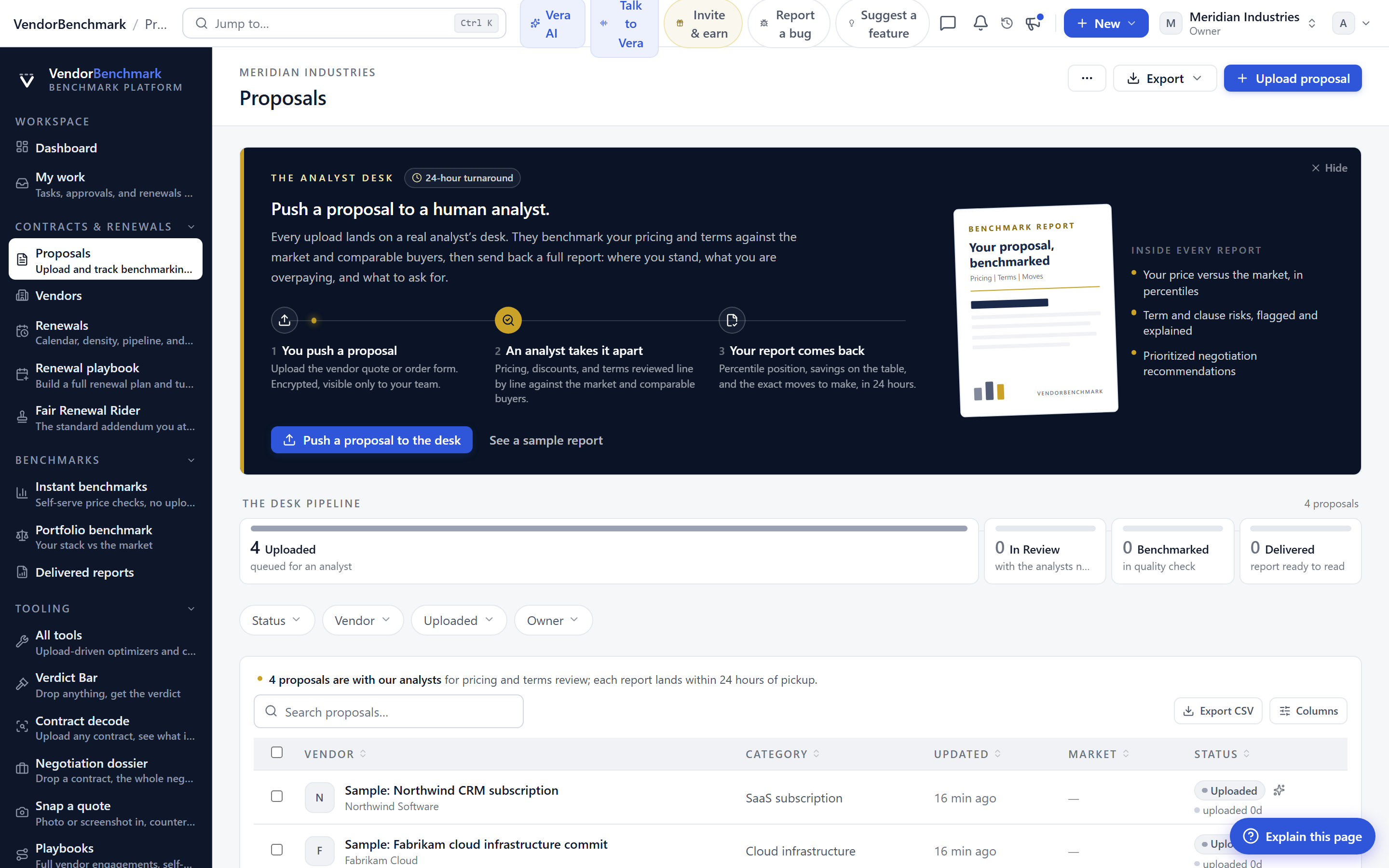Screen dimensions: 1389x868
Task: Collapse the Contracts & Renewals section
Action: (191, 227)
